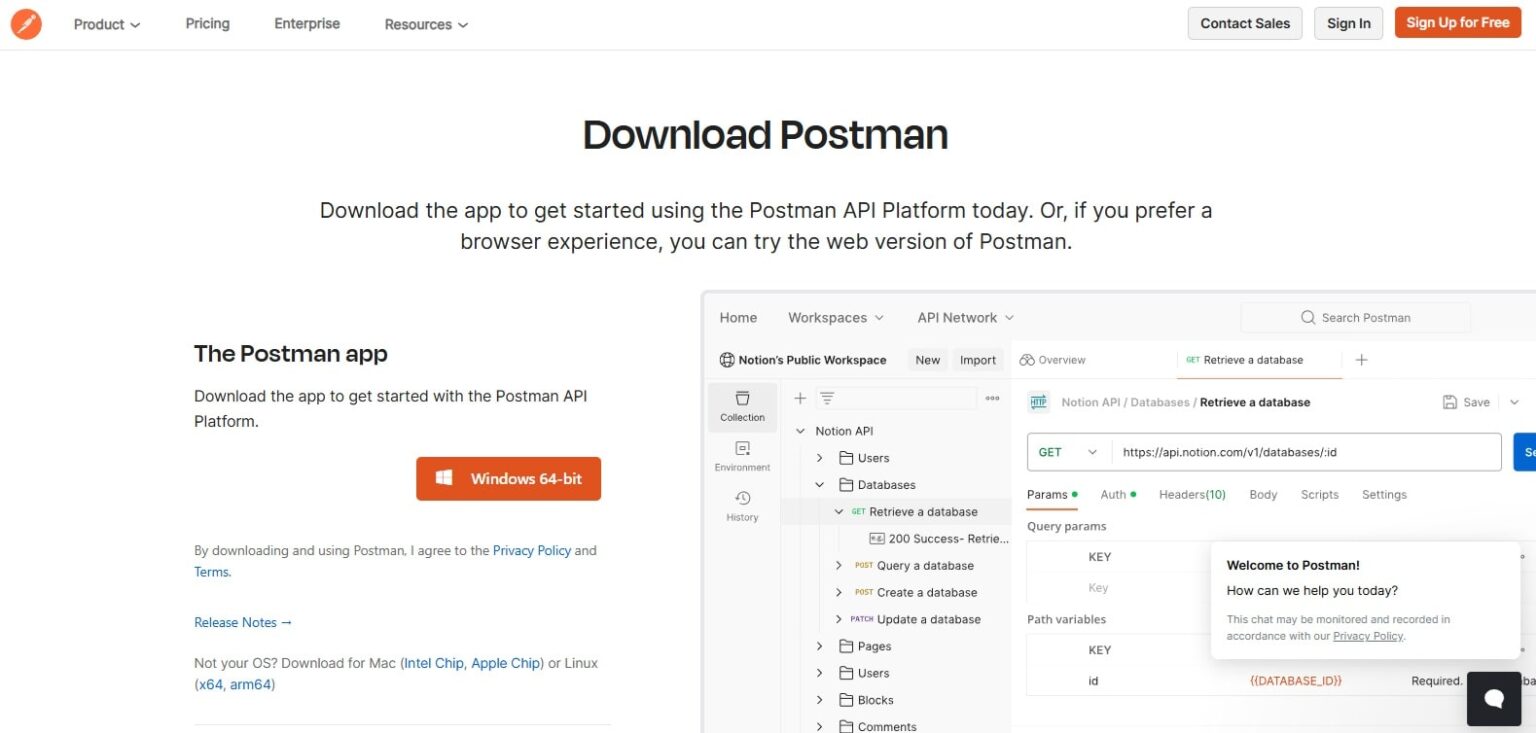This screenshot has height=733, width=1536.
Task: Open the Headers(10) tab
Action: point(1192,494)
